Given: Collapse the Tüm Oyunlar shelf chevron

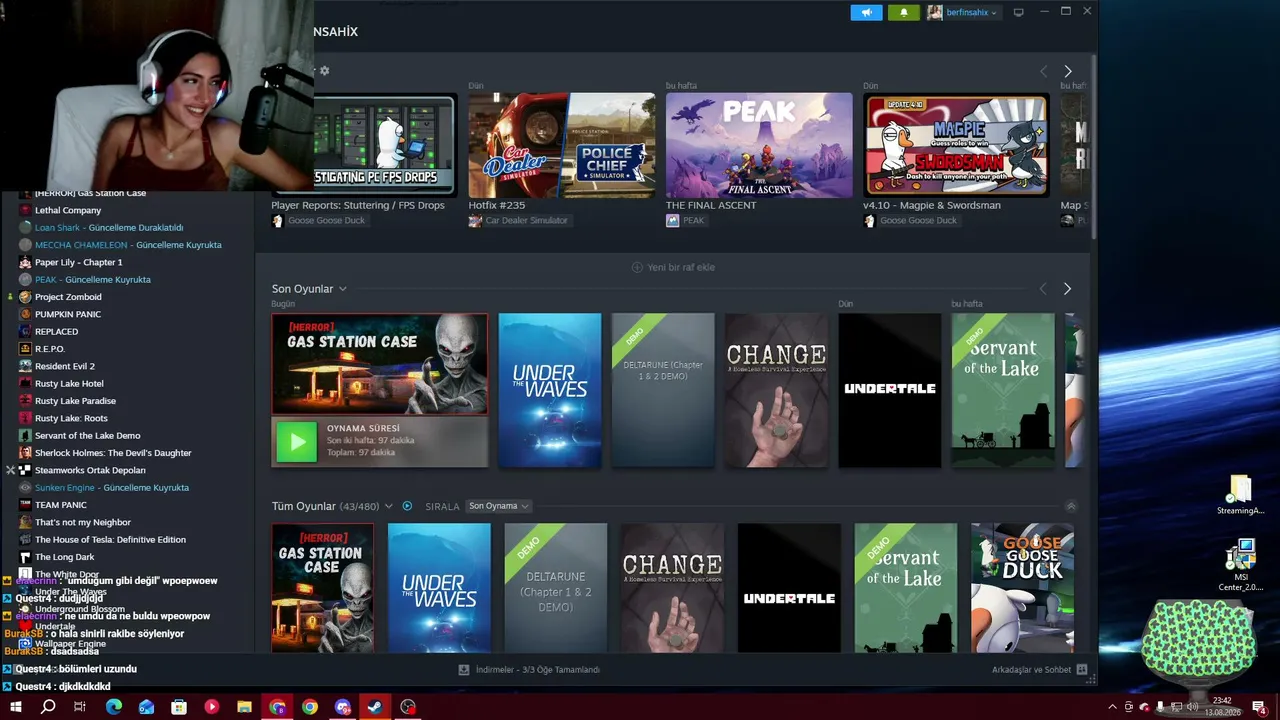Looking at the screenshot, I should pos(1071,506).
